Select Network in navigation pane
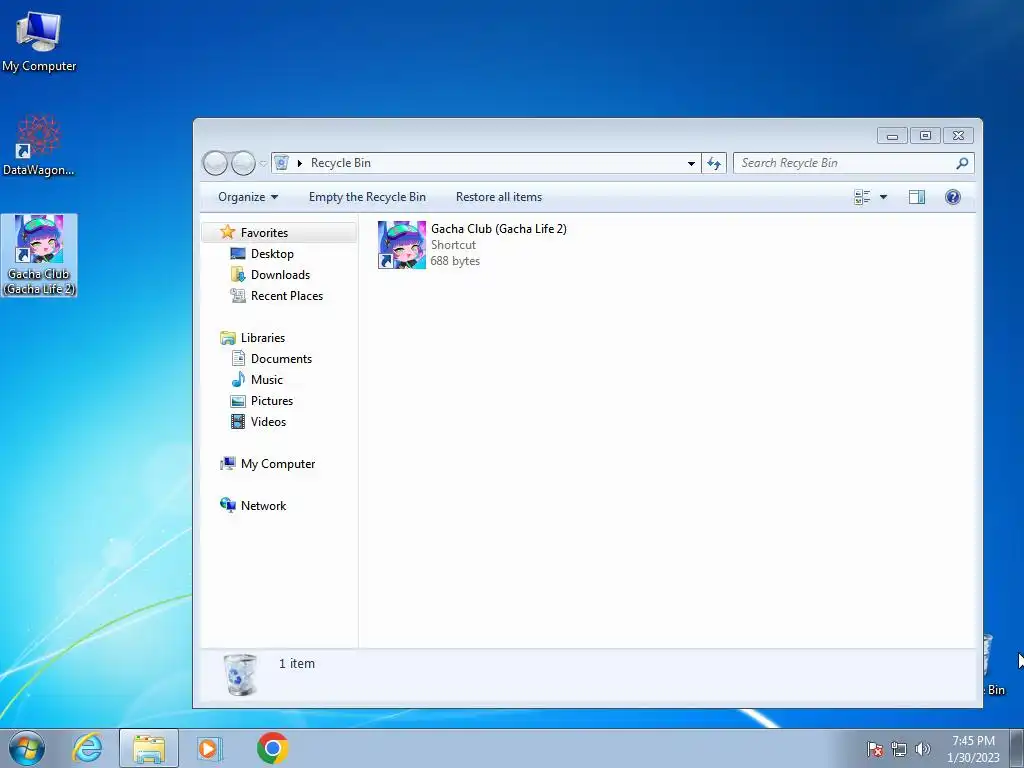 coord(263,505)
